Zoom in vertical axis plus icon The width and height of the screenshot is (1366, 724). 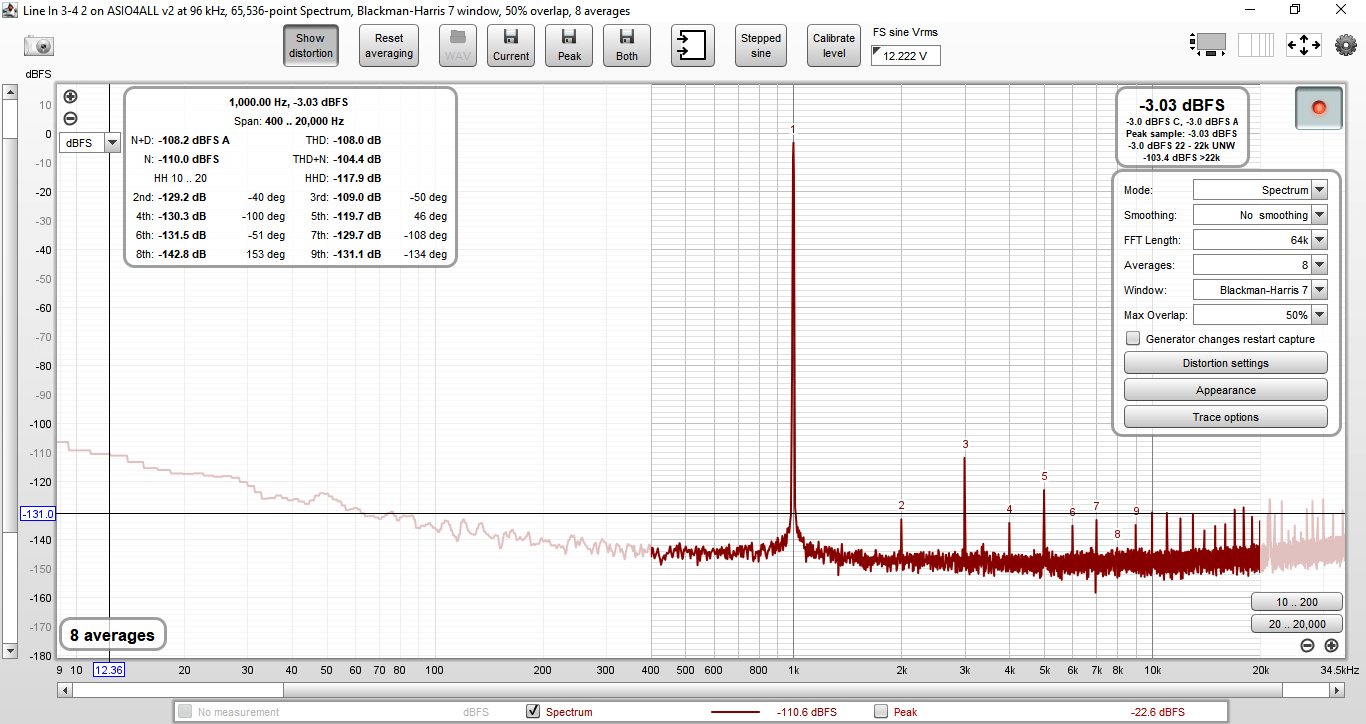pos(70,97)
